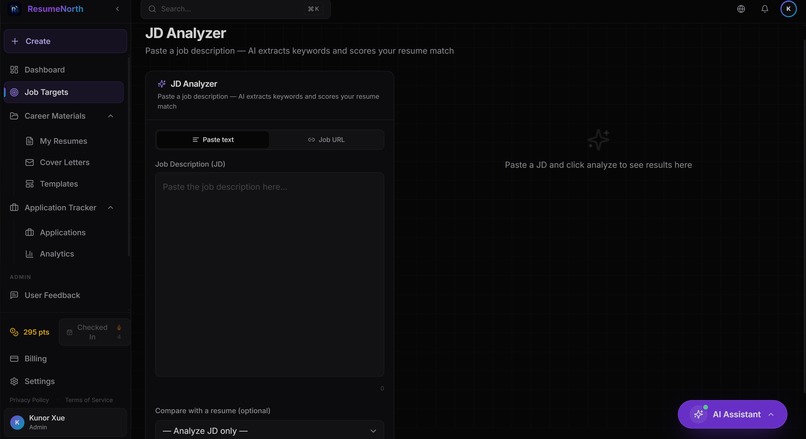Click the JD Analyzer page heading
This screenshot has height=439, width=806.
[x=186, y=33]
